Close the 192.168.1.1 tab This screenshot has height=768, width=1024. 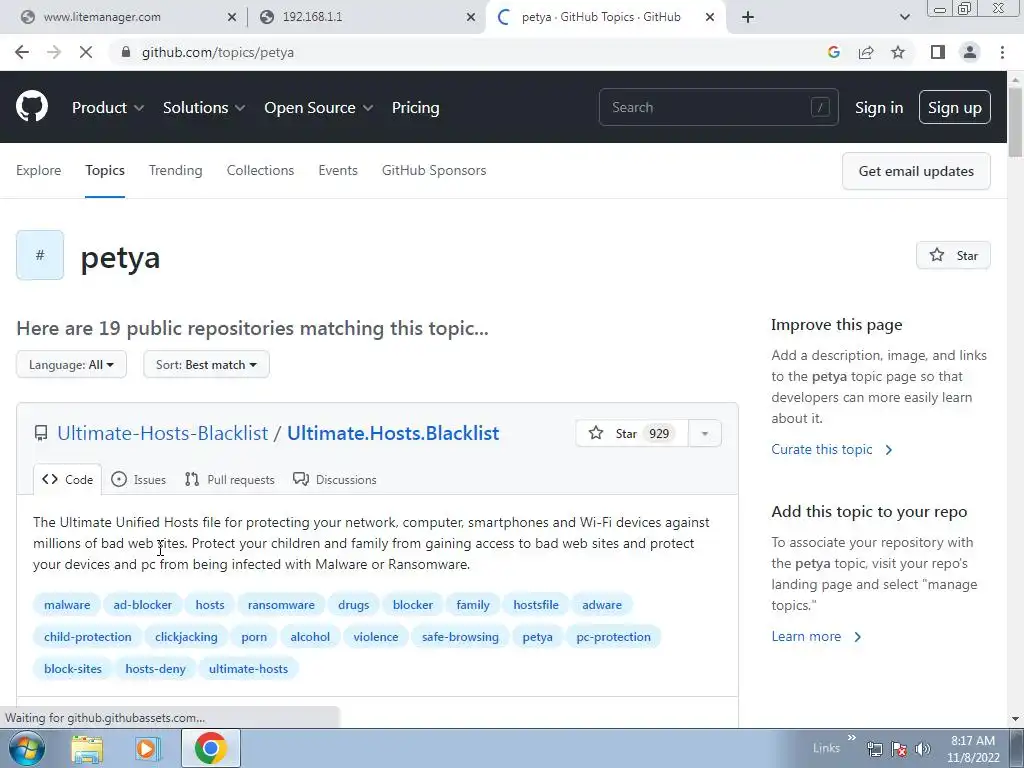tap(471, 17)
